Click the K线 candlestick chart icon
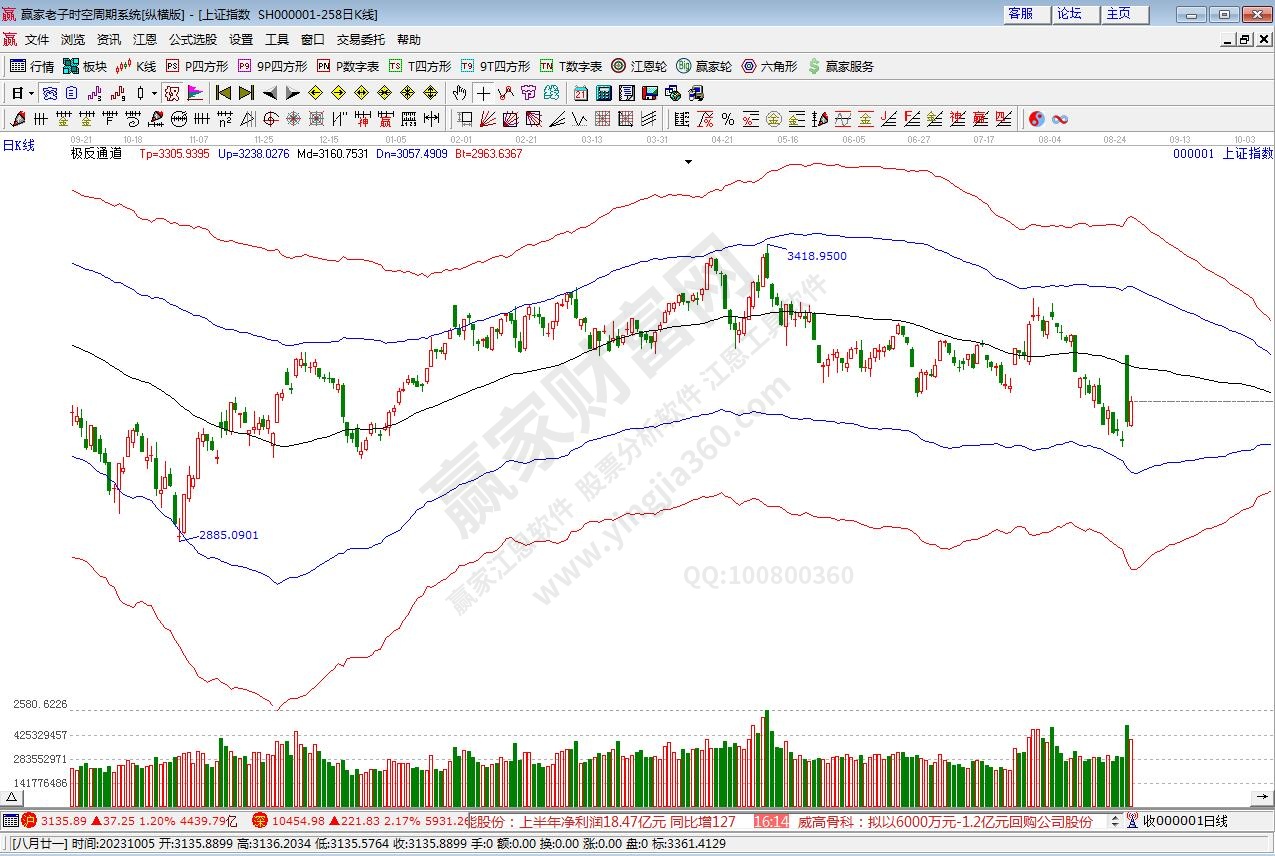The image size is (1275, 856). (x=136, y=67)
